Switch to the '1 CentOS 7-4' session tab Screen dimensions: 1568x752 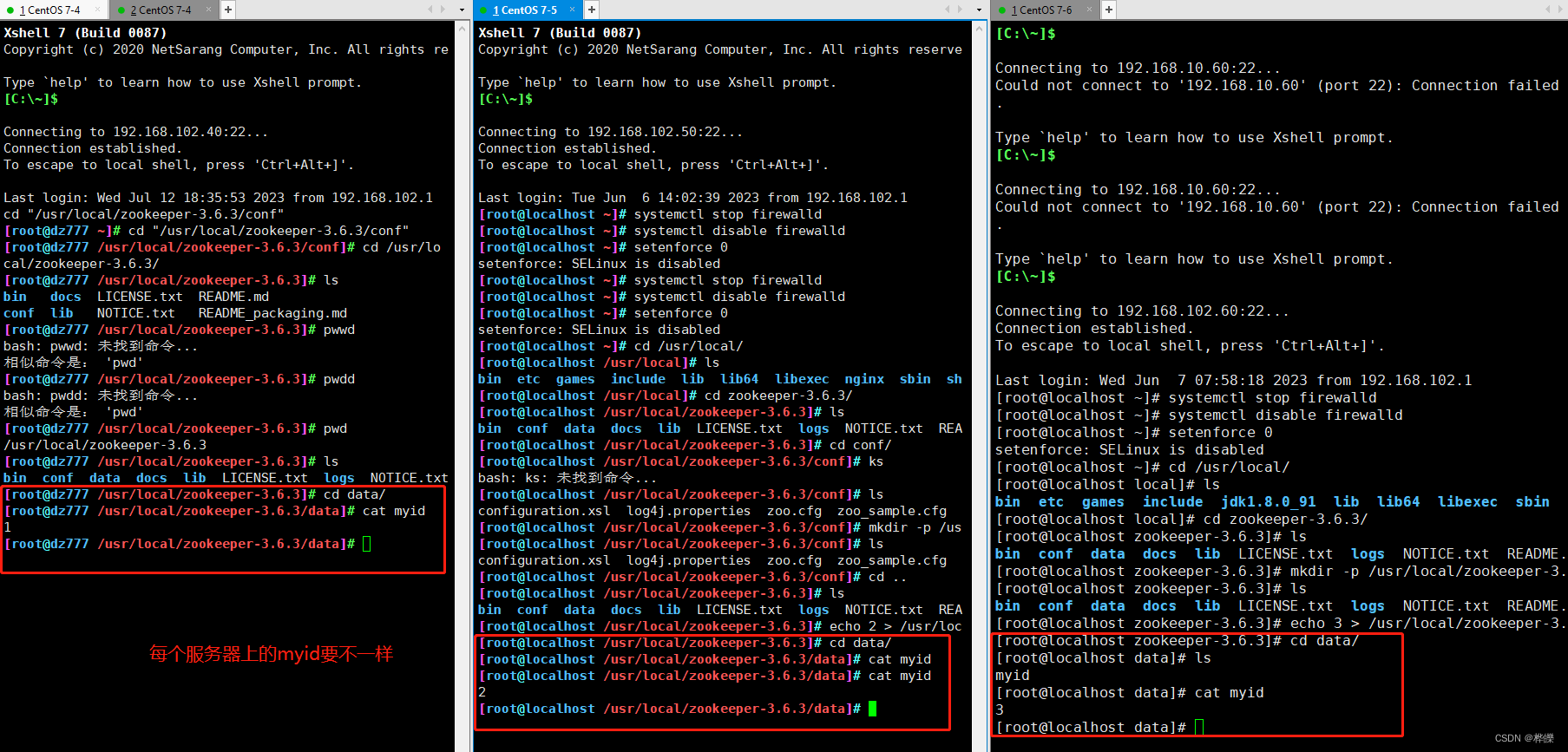point(54,10)
